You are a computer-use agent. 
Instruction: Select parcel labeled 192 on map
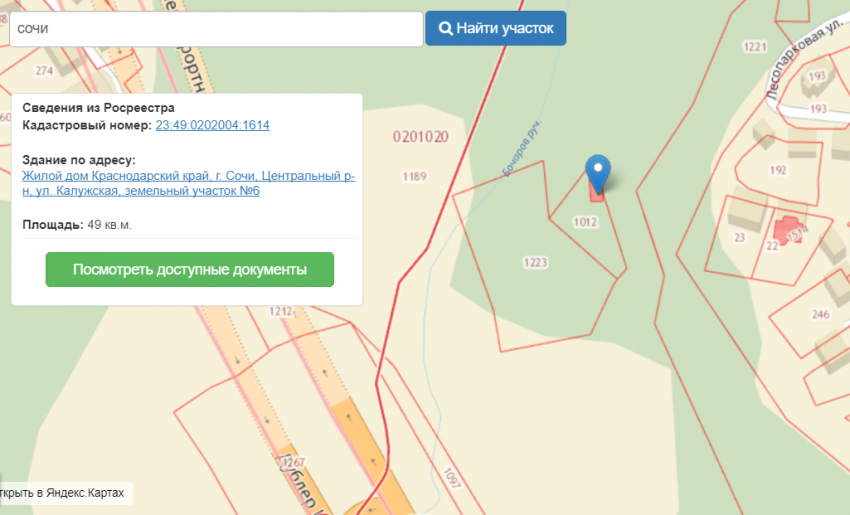click(778, 170)
